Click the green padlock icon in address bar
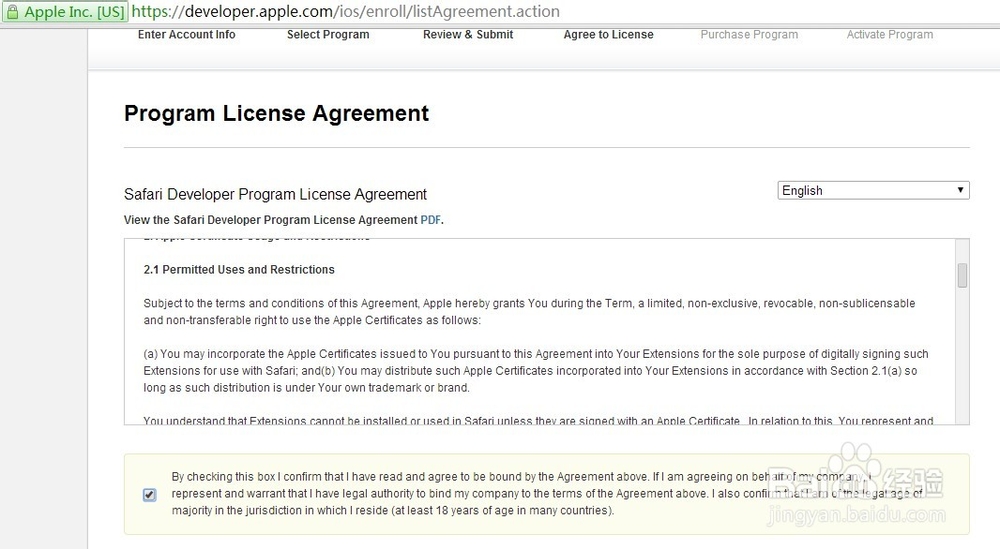The image size is (1000, 549). pos(12,12)
